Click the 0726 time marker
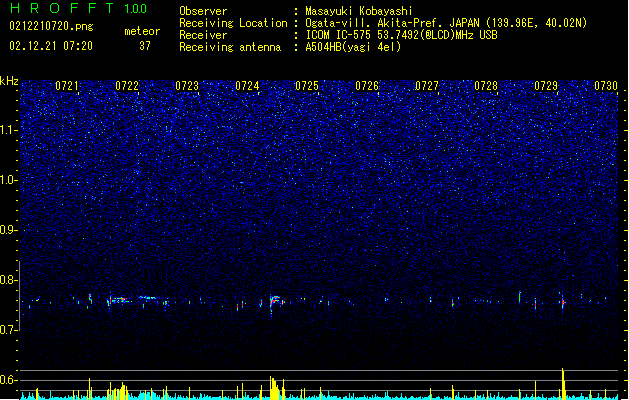This screenshot has width=629, height=400. 367,86
